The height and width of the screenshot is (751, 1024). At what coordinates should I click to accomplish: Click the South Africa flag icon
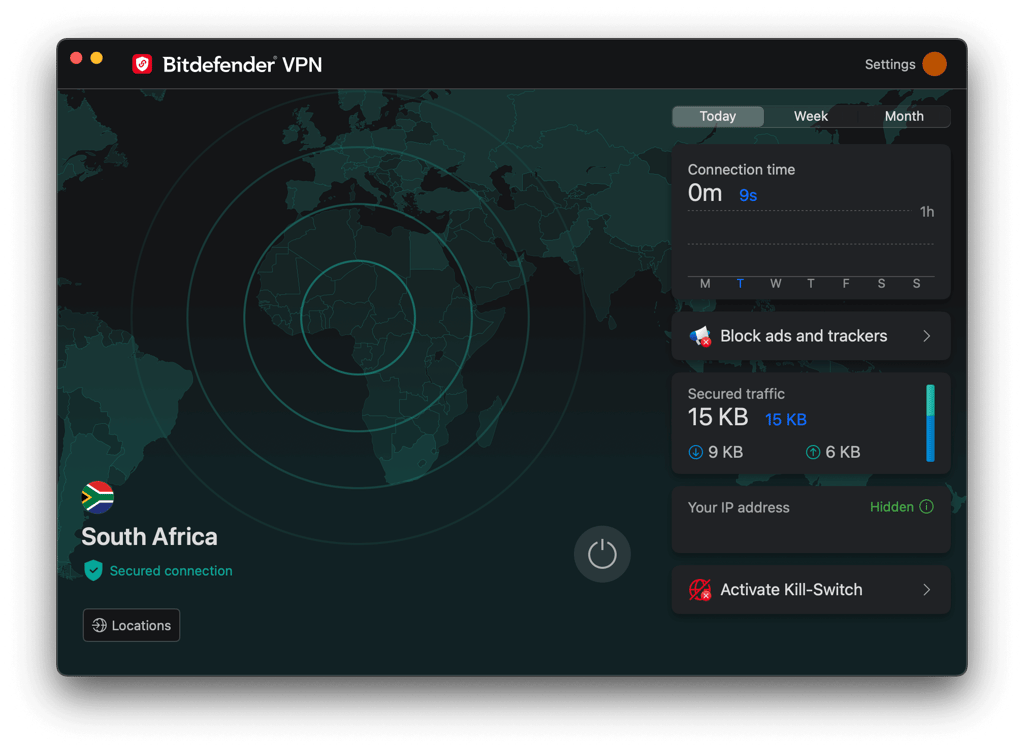coord(97,497)
